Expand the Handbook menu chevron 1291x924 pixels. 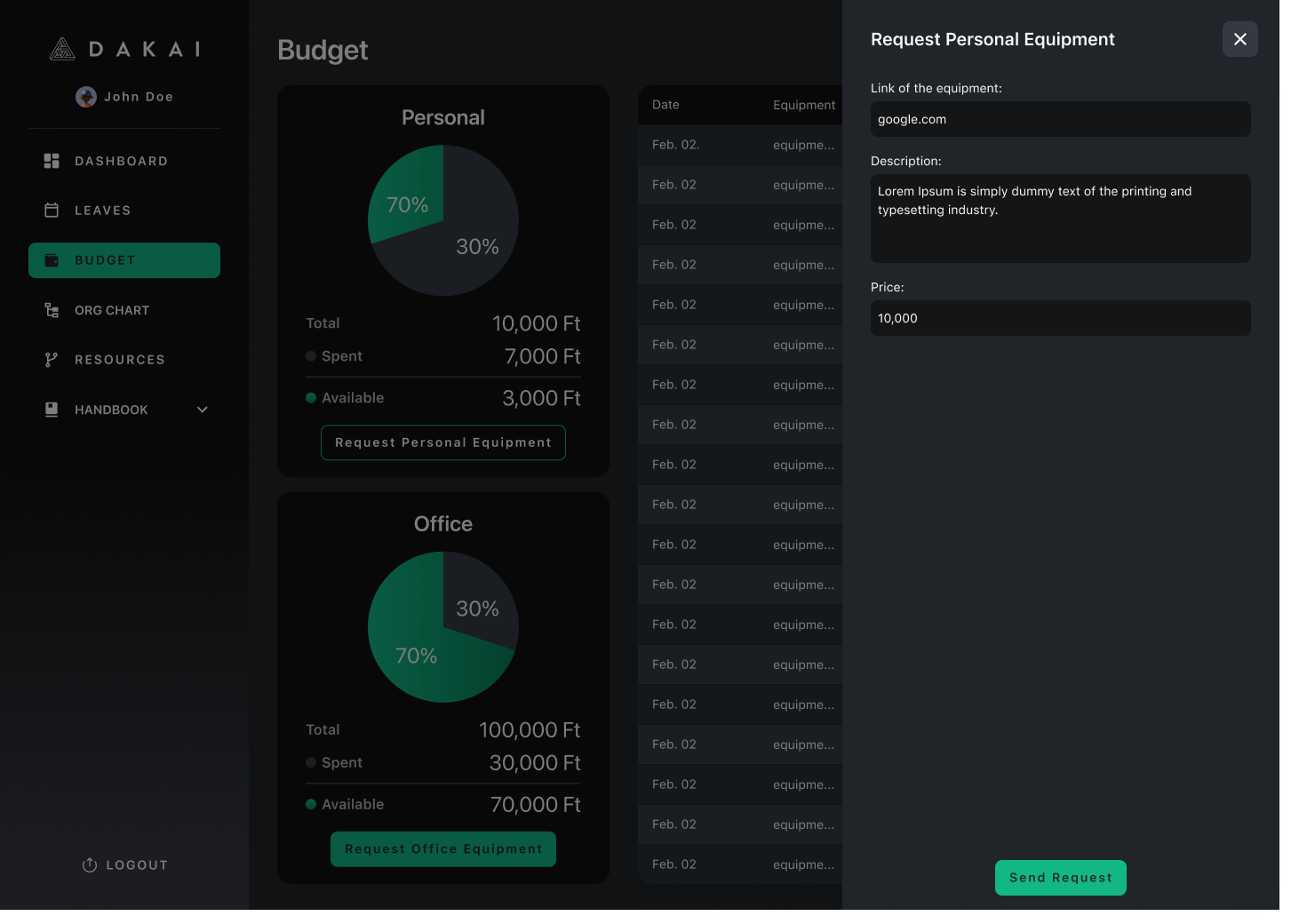tap(203, 410)
